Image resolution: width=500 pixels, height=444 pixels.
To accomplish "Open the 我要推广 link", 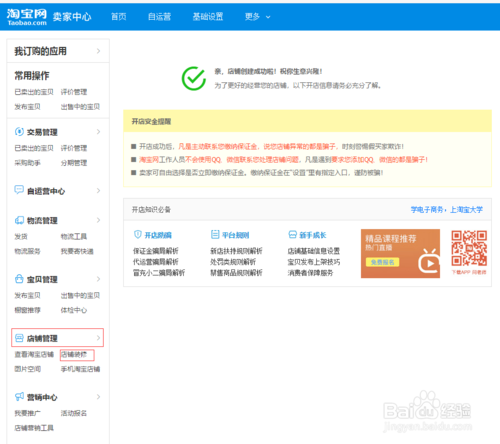I will (27, 413).
